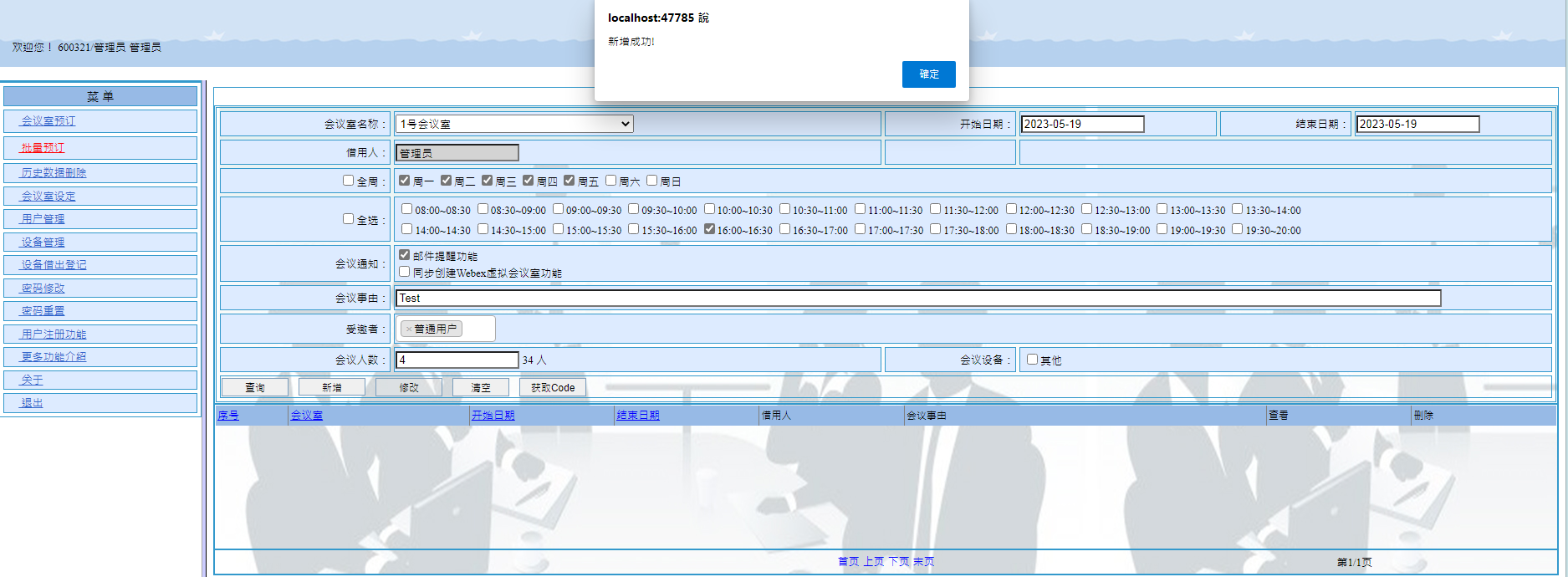Go to 用户管理 in the sidebar menu
Viewport: 1568px width, 577px height.
tap(43, 219)
